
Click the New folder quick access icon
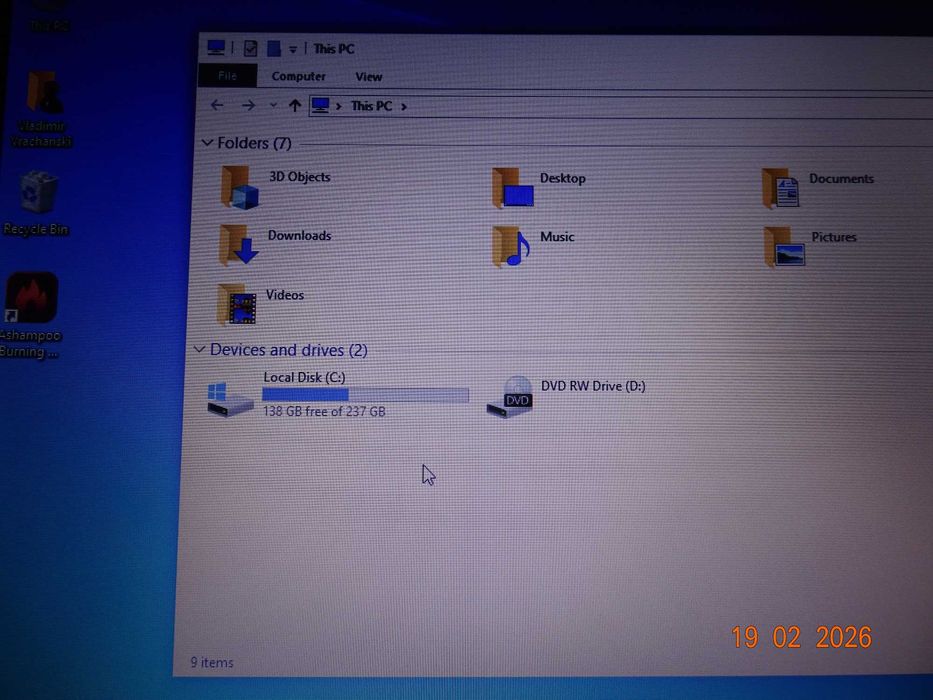(x=274, y=49)
